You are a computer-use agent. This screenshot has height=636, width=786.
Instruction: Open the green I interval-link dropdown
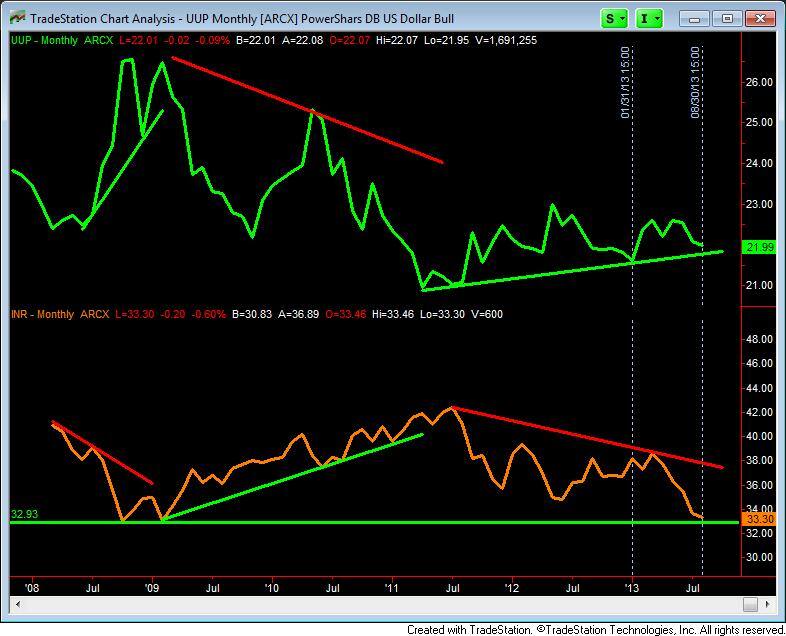(x=650, y=18)
